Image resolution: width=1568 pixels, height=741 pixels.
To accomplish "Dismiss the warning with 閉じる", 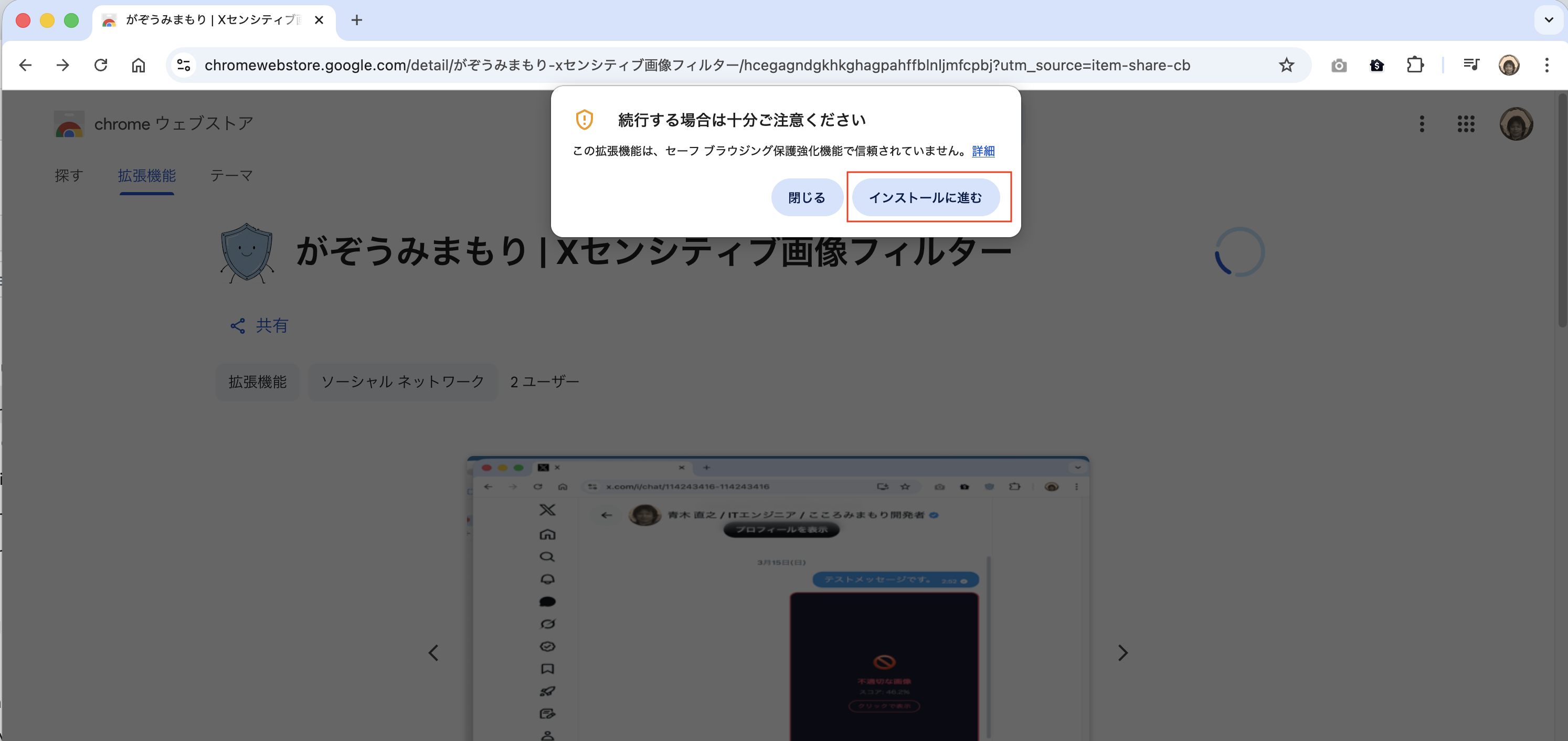I will click(x=806, y=197).
